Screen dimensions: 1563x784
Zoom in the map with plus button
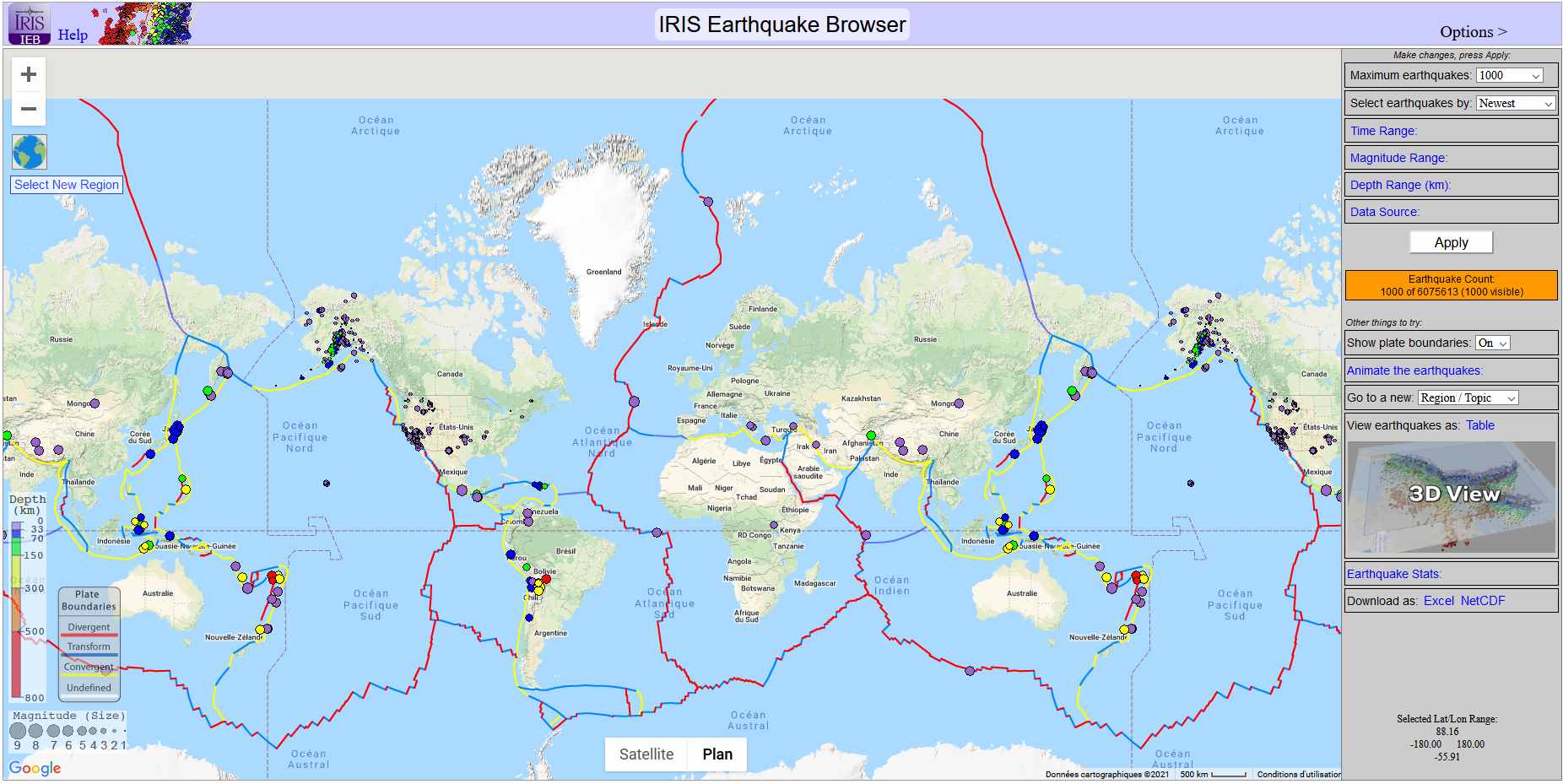tap(29, 74)
